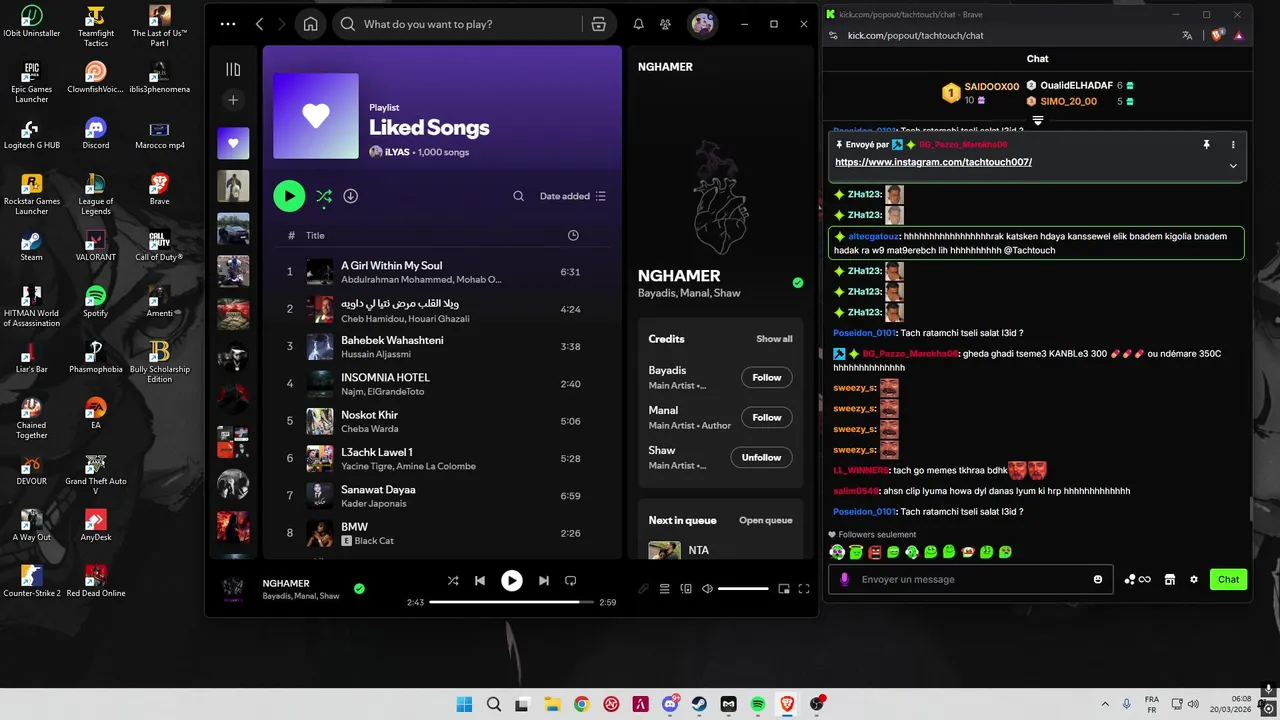
Task: Skip to next track in Spotify
Action: pos(543,580)
